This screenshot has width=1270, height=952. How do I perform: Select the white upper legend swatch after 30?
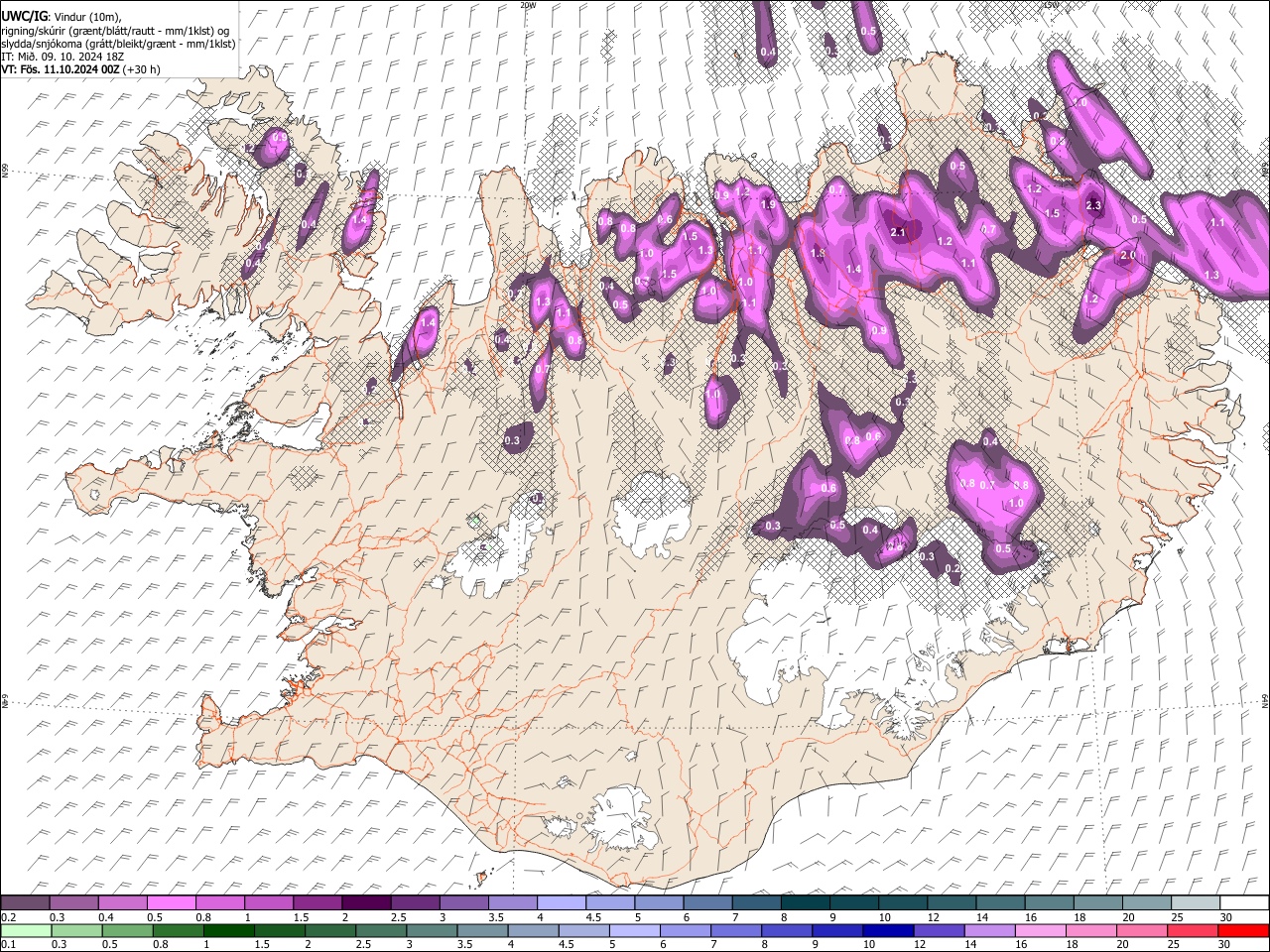[x=1244, y=903]
